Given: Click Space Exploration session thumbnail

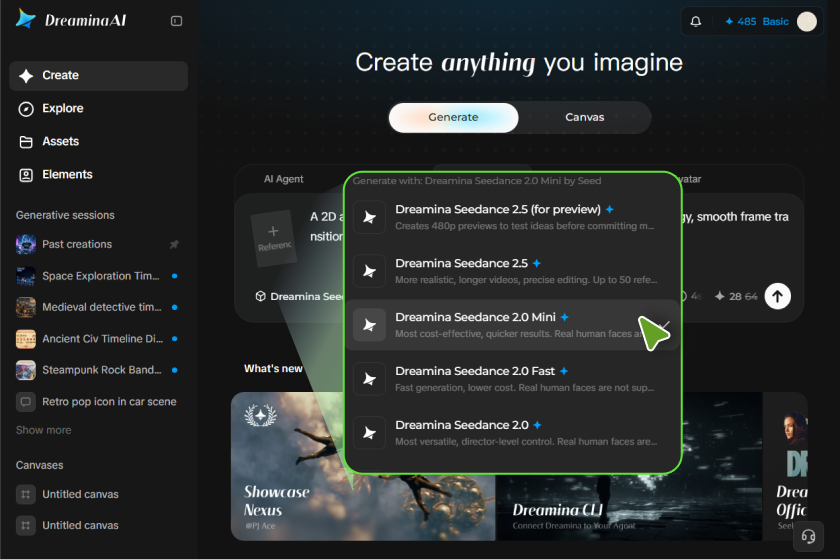Looking at the screenshot, I should (x=26, y=276).
